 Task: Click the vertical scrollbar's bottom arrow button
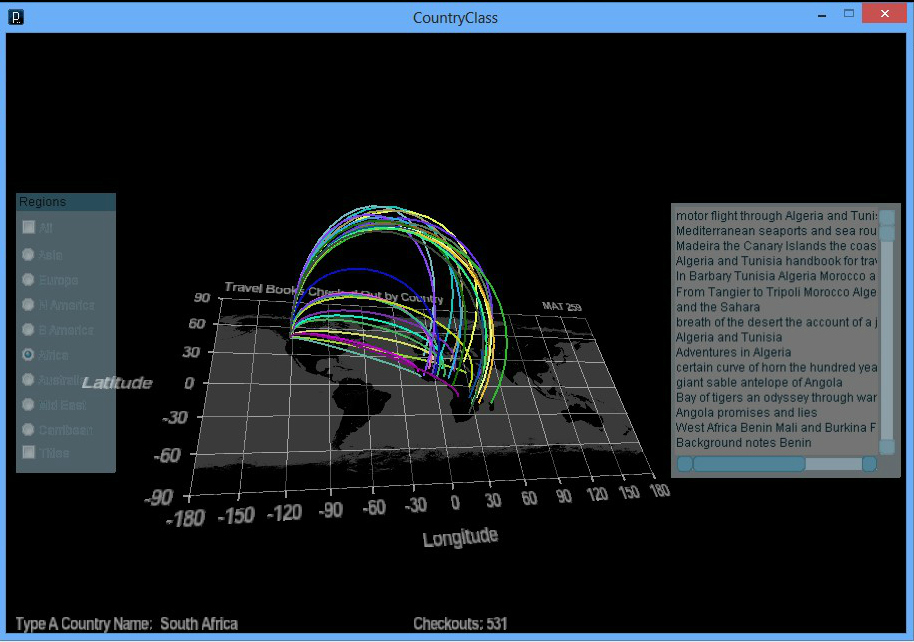pos(887,447)
